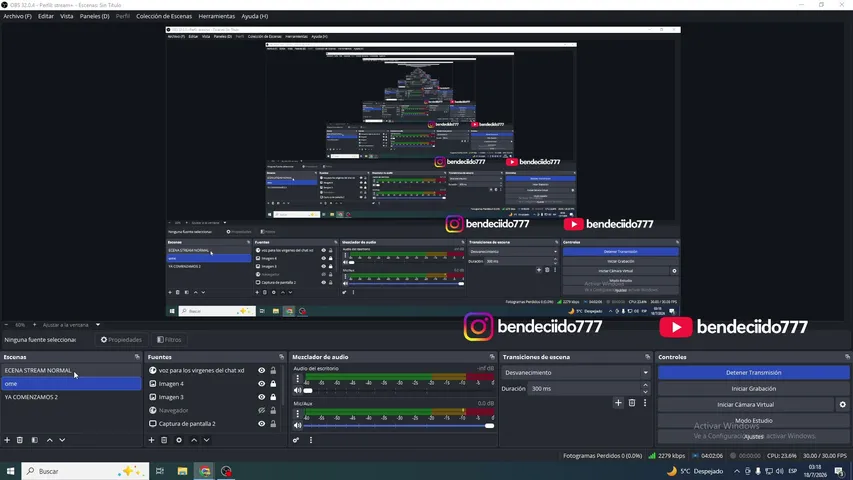Click Iniciar Cámara Virtual button
Image resolution: width=853 pixels, height=480 pixels.
pos(745,404)
